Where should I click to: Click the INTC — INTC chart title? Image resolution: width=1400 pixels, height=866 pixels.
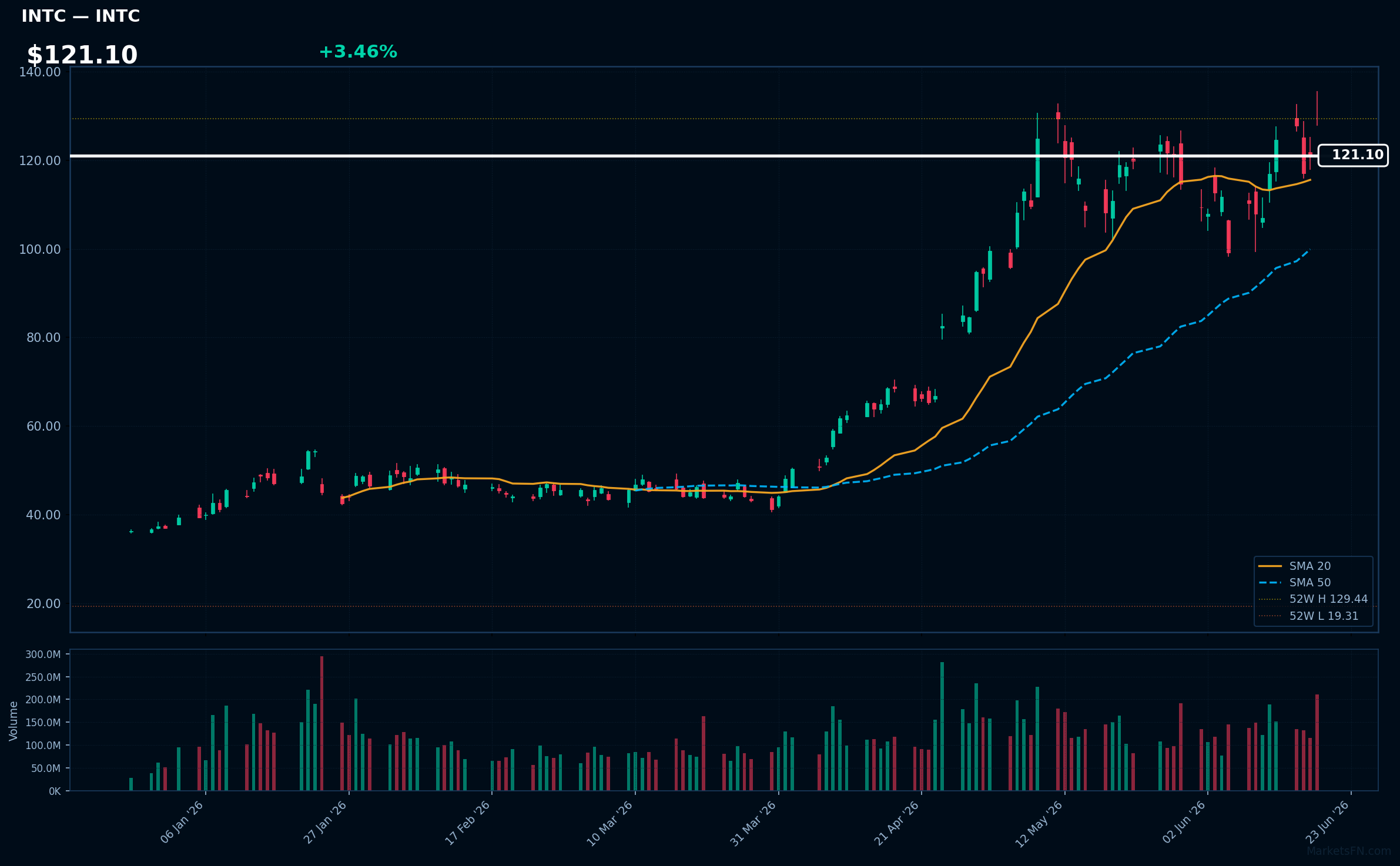(81, 16)
